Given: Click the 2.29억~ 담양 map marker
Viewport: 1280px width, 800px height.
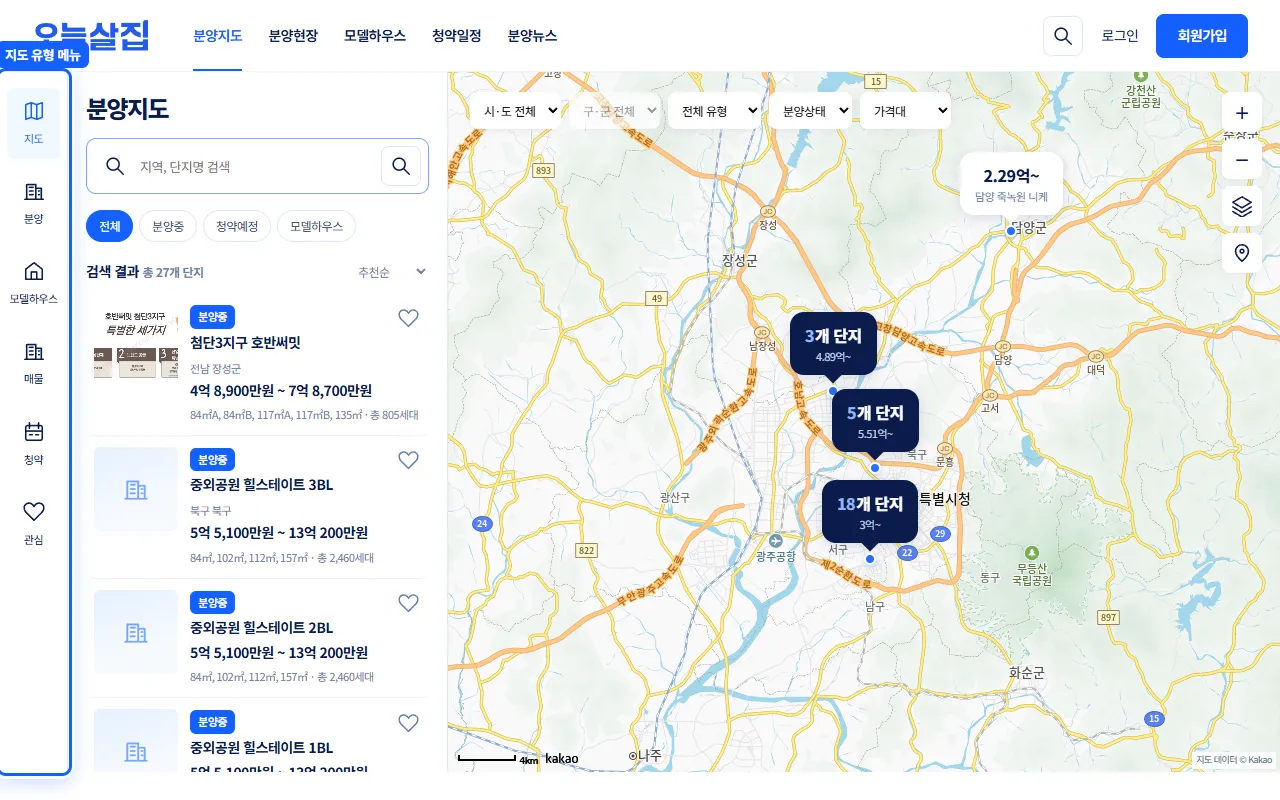Looking at the screenshot, I should click(x=1011, y=184).
